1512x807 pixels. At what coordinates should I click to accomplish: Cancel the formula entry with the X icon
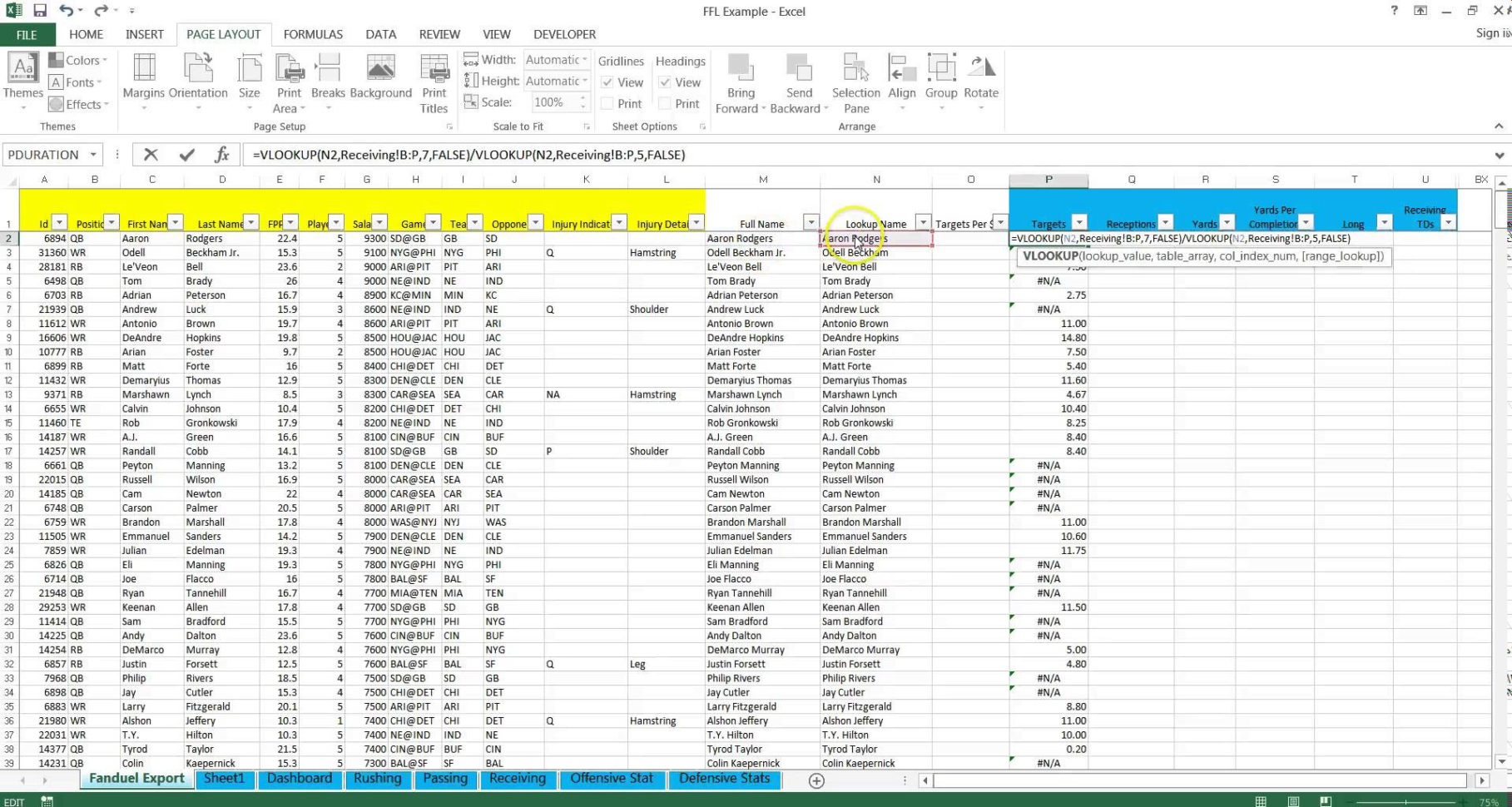point(152,154)
